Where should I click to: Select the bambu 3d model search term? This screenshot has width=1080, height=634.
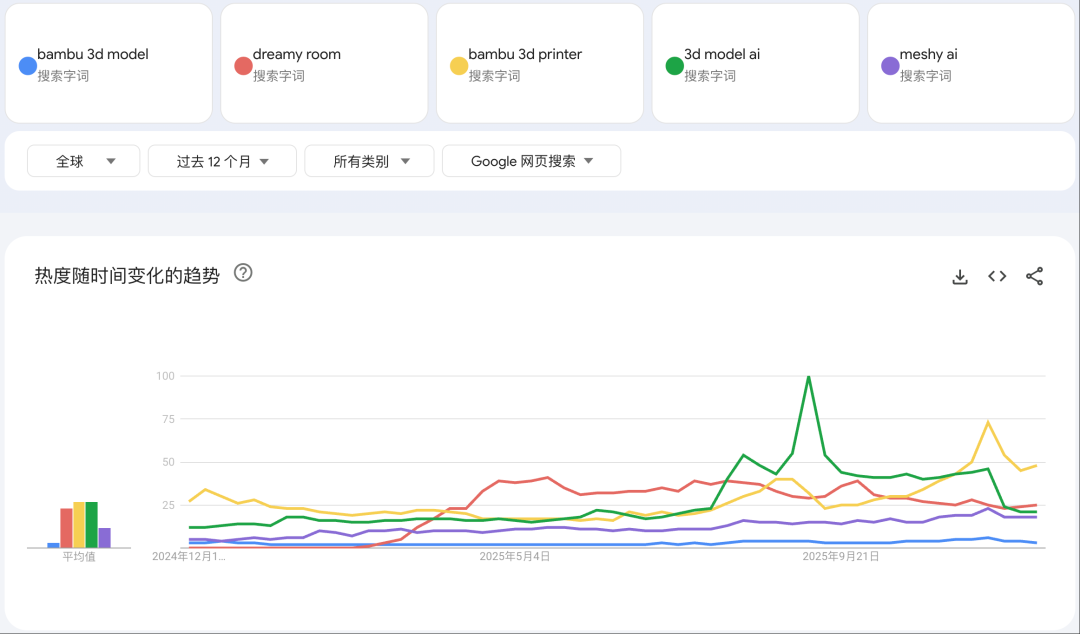click(x=92, y=55)
